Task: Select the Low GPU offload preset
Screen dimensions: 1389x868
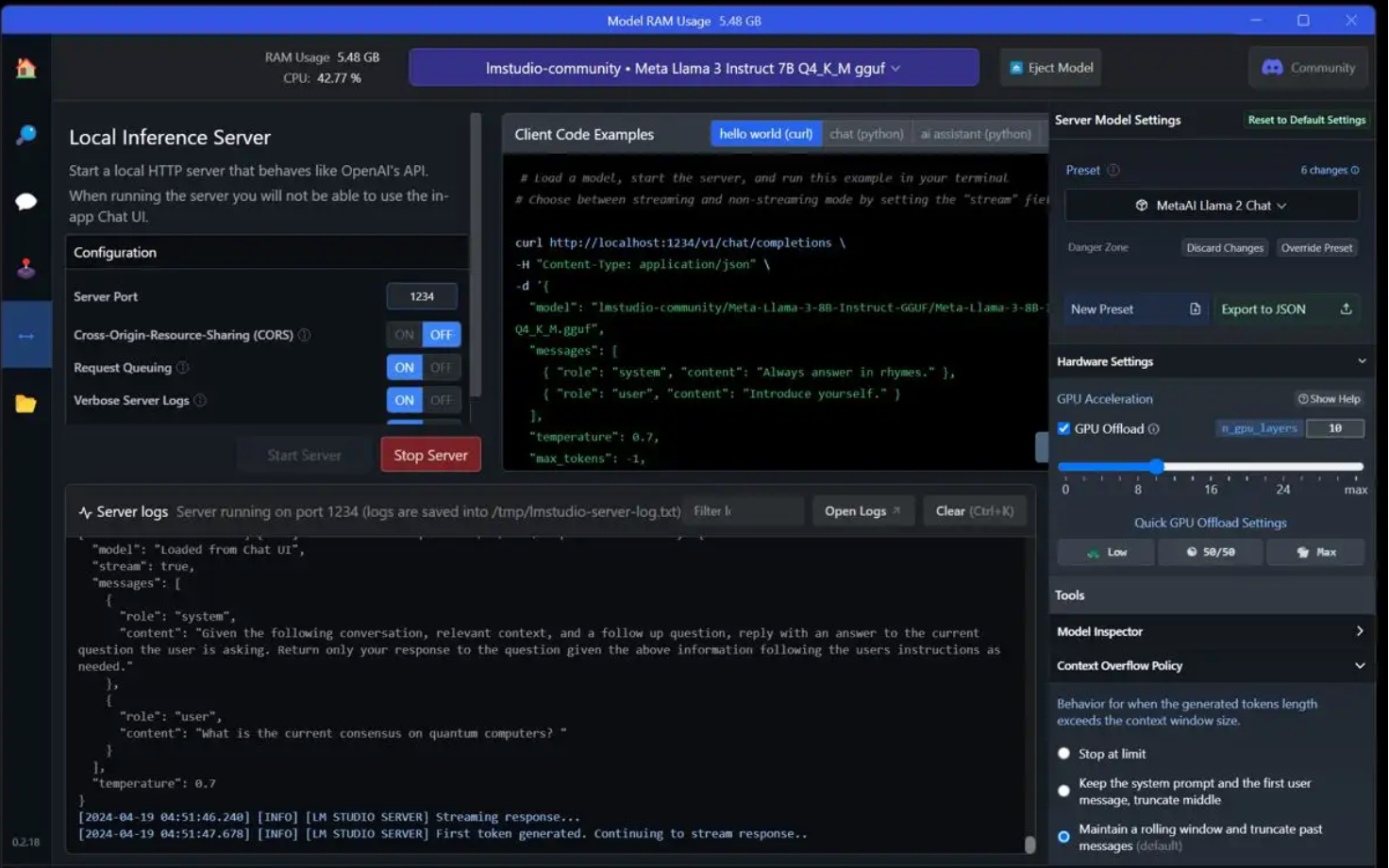Action: coord(1106,553)
